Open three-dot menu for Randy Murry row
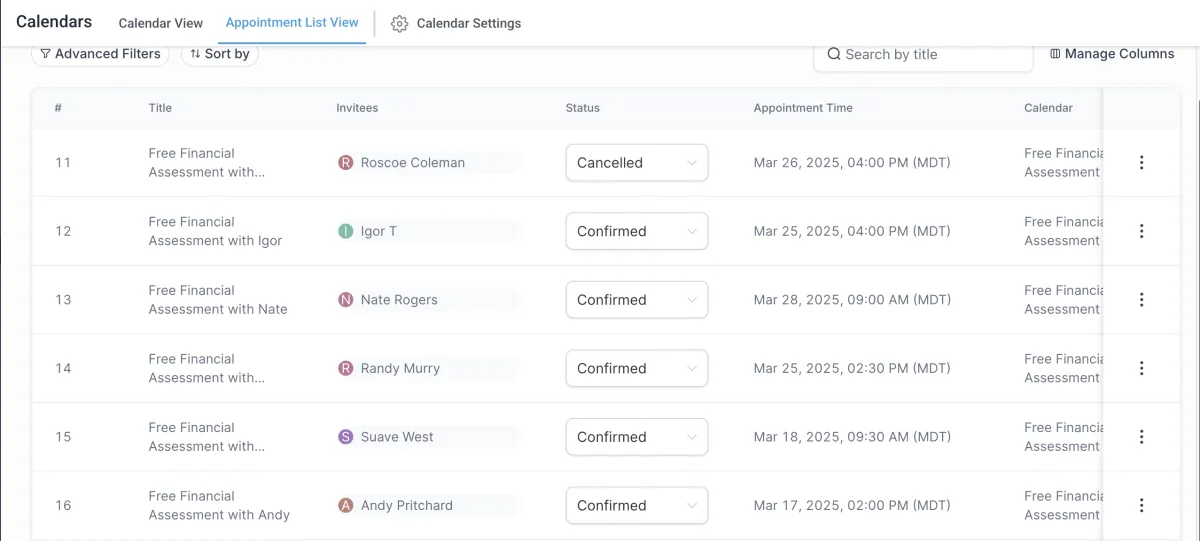Screen dimensions: 1200x541 [x=1141, y=368]
